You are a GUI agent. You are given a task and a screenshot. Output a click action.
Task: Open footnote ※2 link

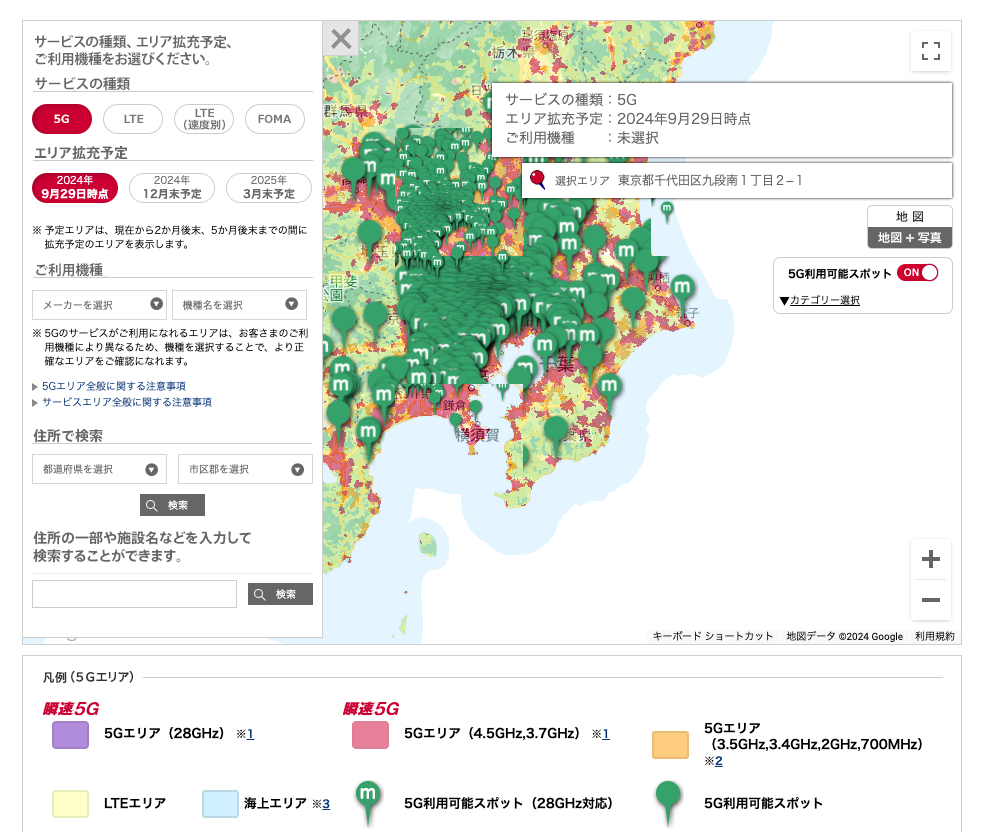click(719, 761)
